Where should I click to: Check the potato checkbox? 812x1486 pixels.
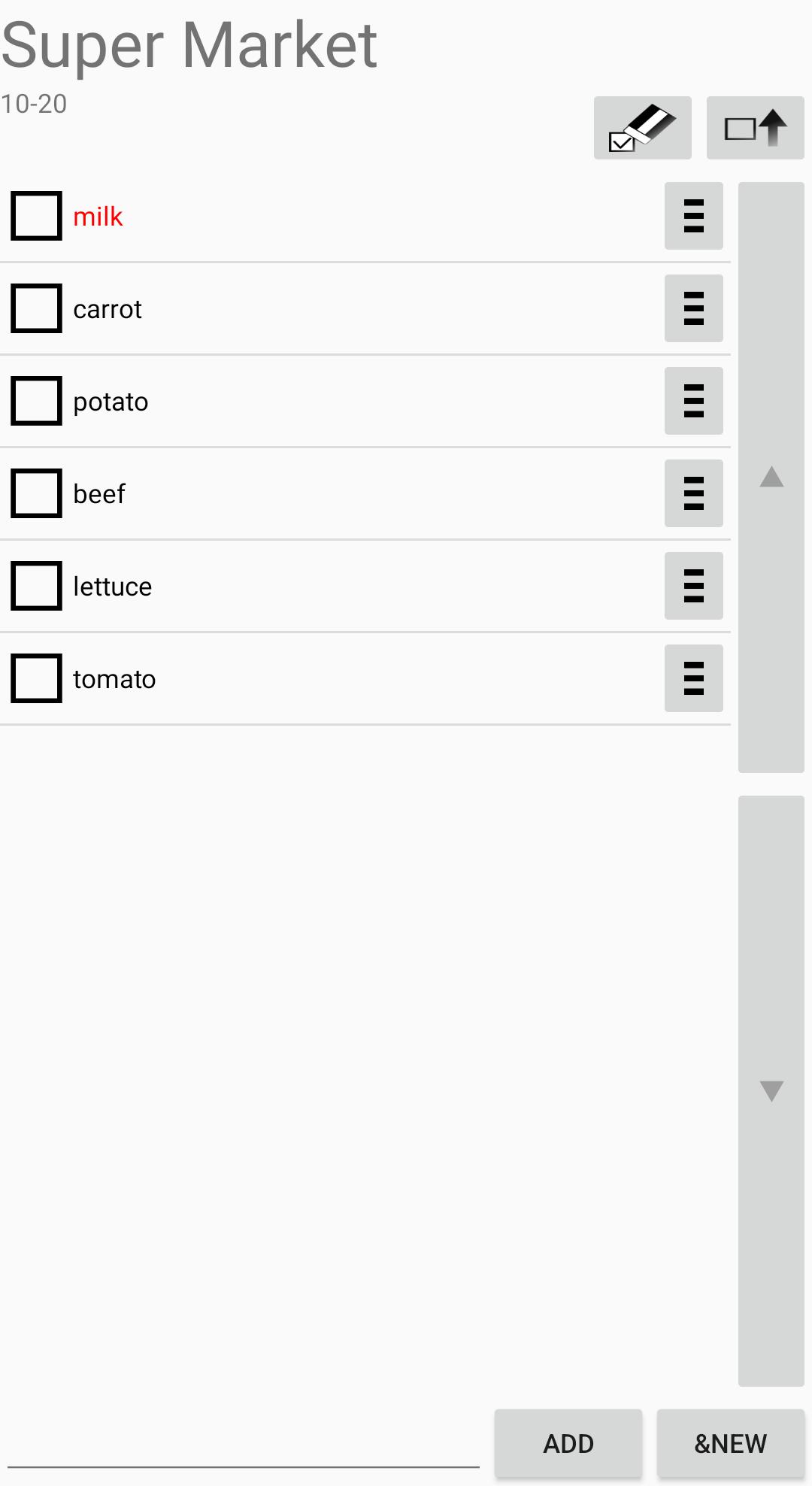[x=36, y=401]
